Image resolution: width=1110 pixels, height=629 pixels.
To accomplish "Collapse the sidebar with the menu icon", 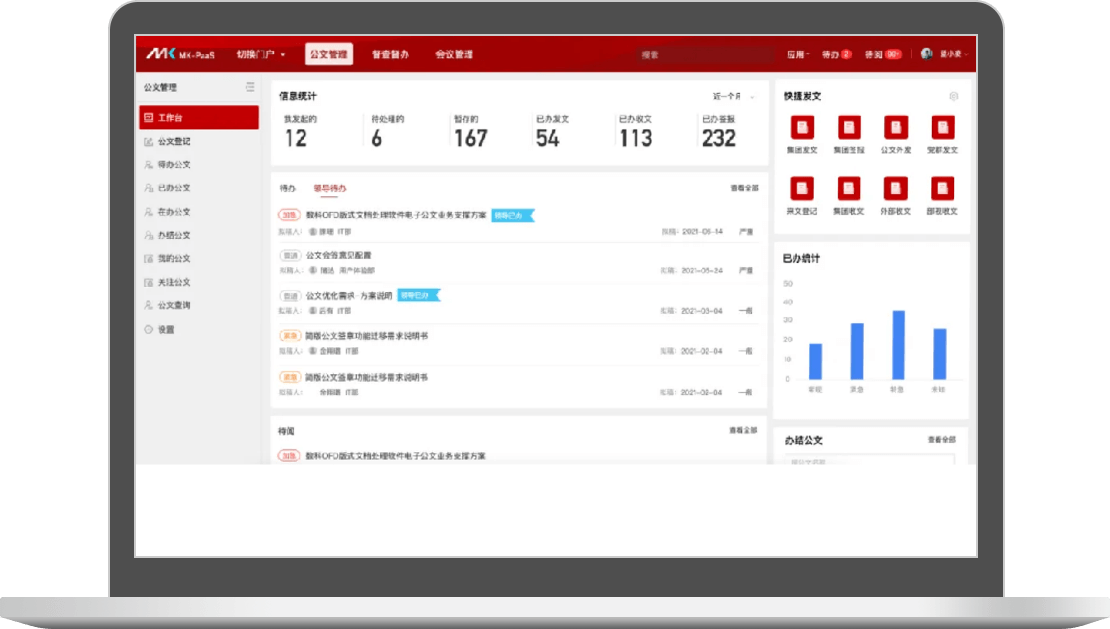I will click(x=250, y=88).
